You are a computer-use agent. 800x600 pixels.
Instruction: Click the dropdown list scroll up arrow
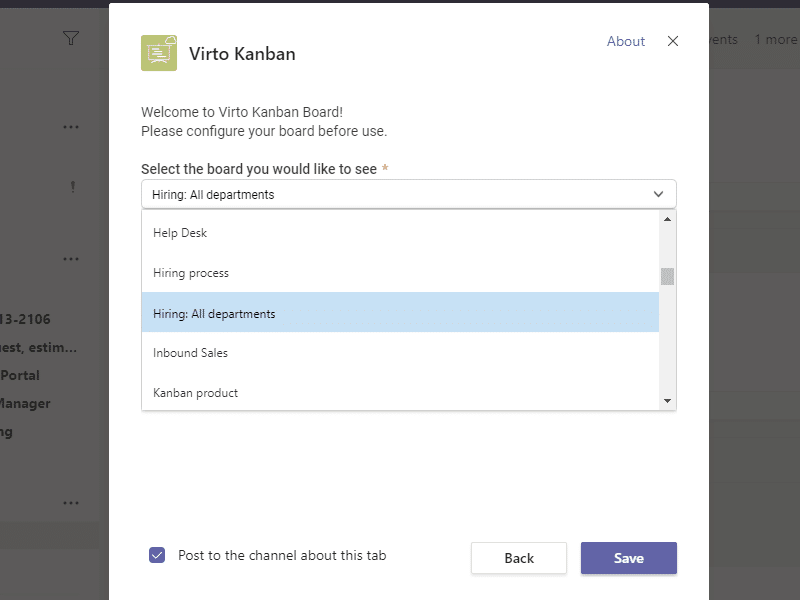(x=667, y=219)
